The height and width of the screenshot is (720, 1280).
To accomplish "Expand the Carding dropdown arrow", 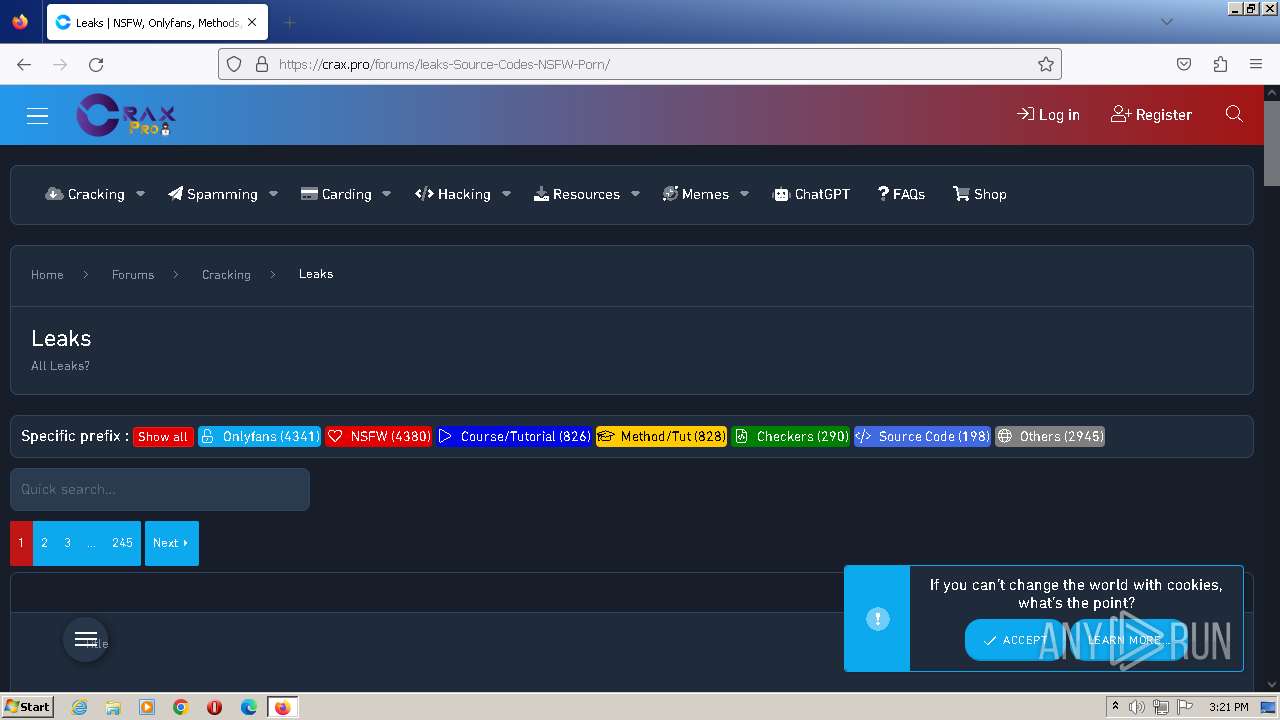I will click(x=386, y=194).
